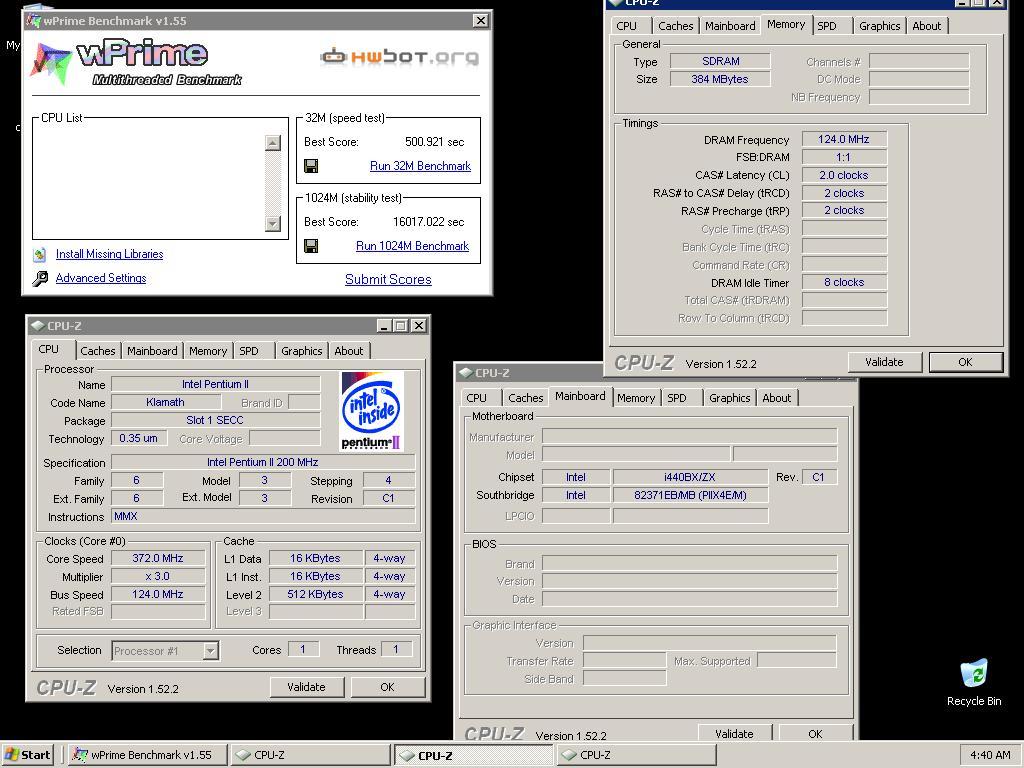
Task: Click Validate in CPU-Z Mainboard window
Action: coord(734,733)
